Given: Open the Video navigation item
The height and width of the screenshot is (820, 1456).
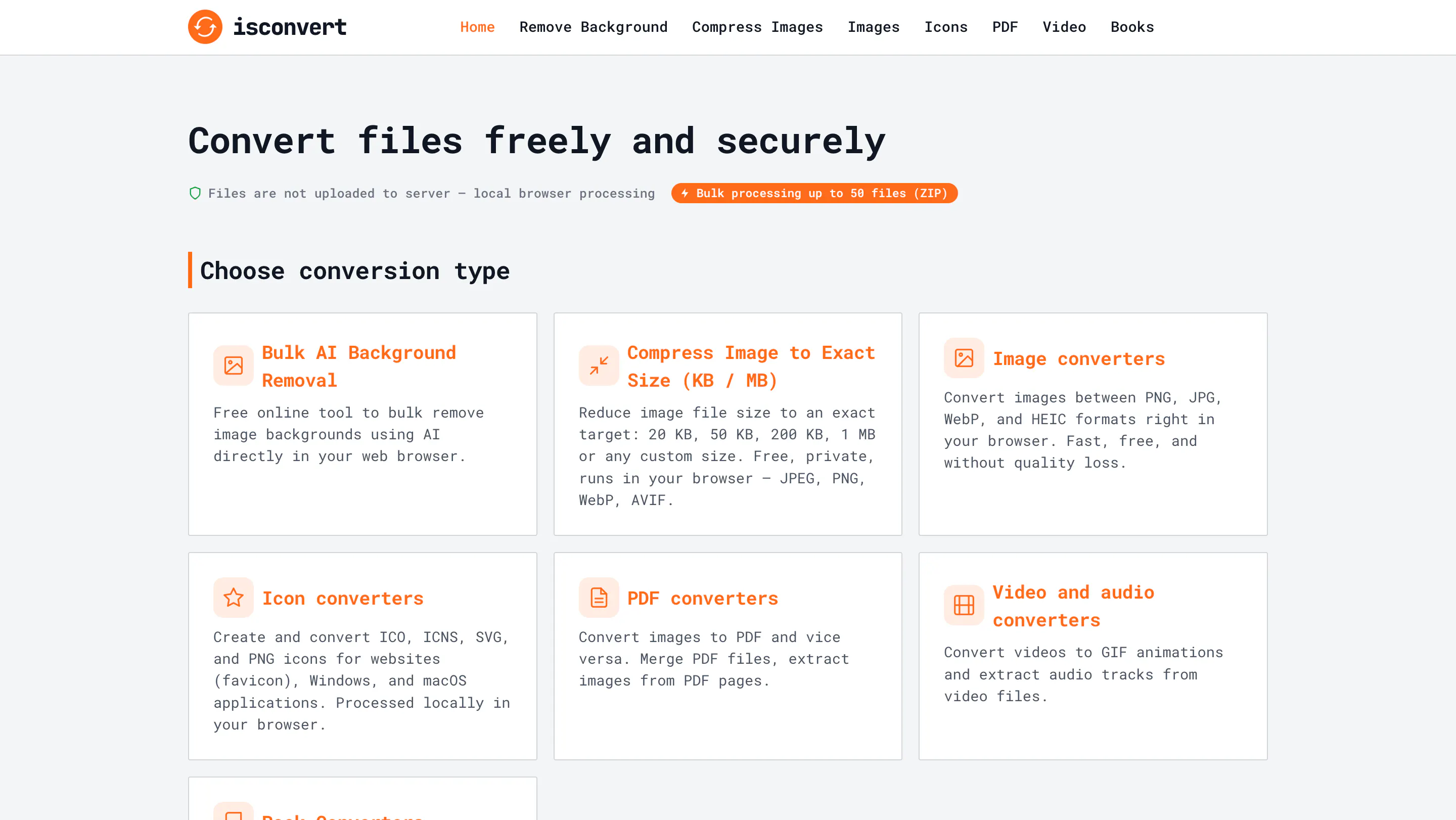Looking at the screenshot, I should 1064,27.
